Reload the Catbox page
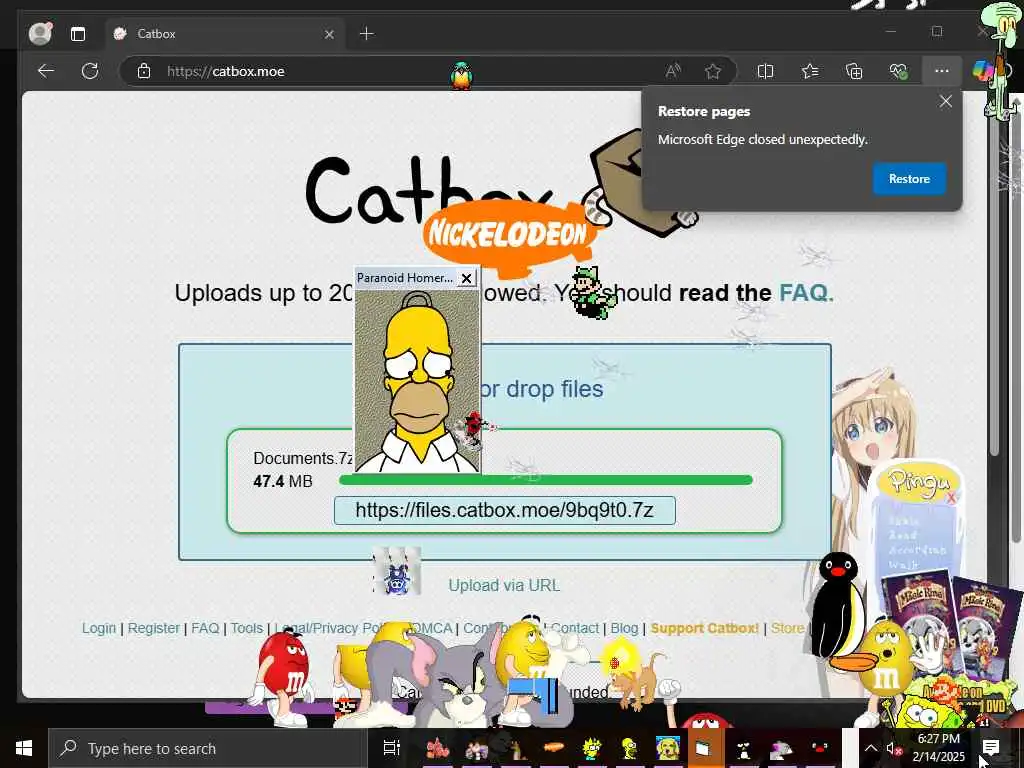 click(89, 71)
